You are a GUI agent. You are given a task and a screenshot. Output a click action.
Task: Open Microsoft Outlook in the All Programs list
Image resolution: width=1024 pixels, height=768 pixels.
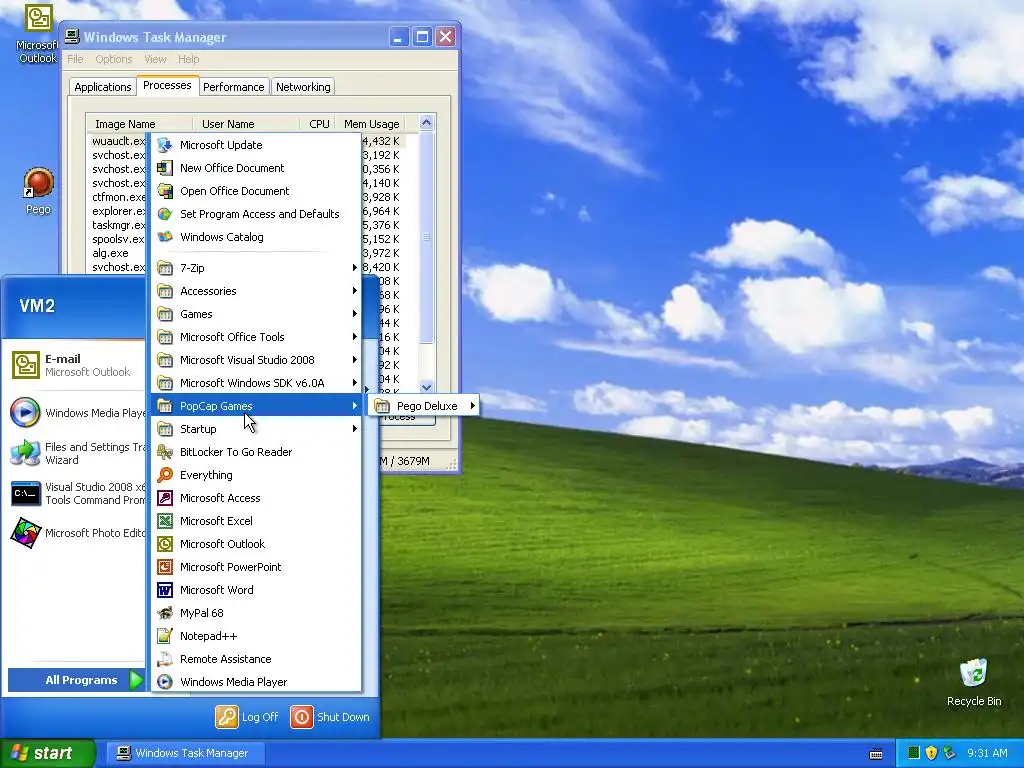[x=256, y=544]
